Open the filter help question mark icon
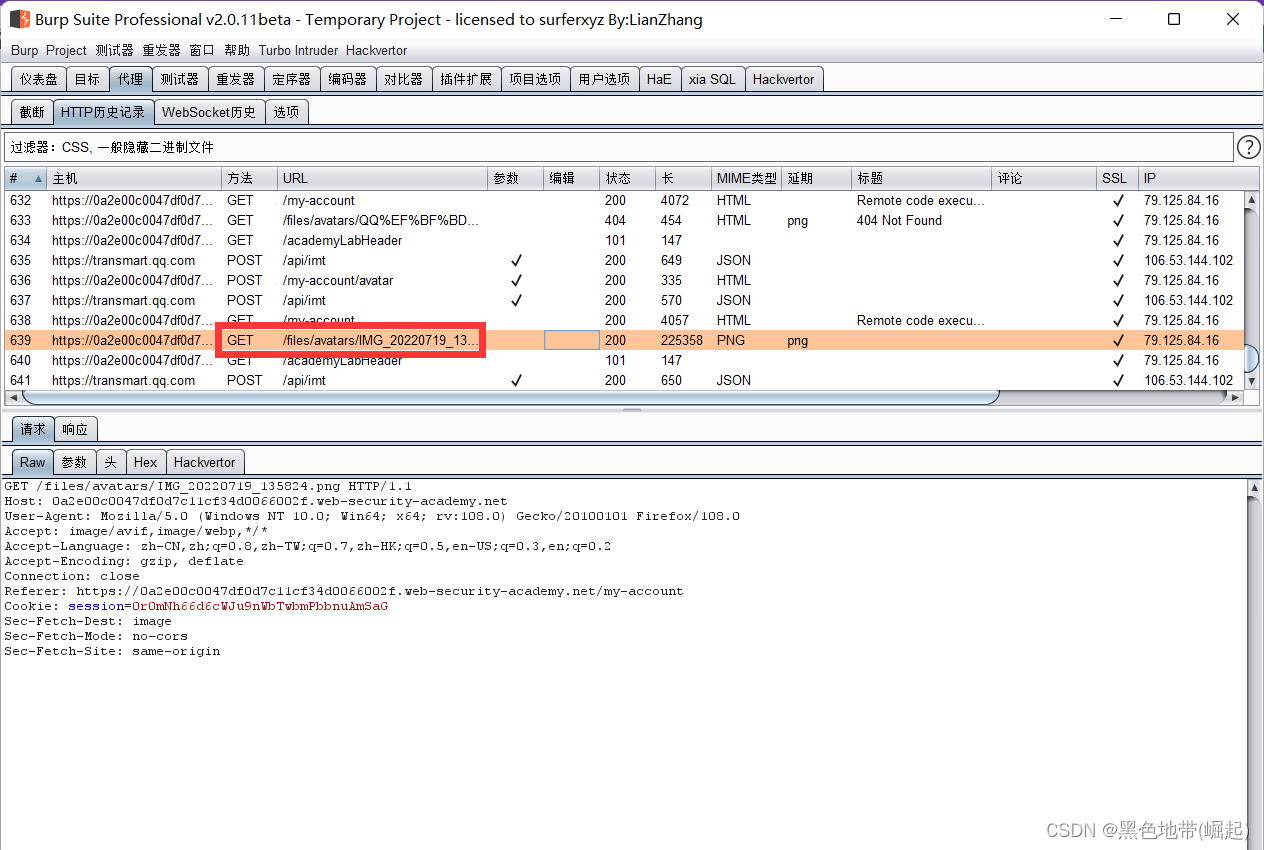 click(x=1249, y=147)
